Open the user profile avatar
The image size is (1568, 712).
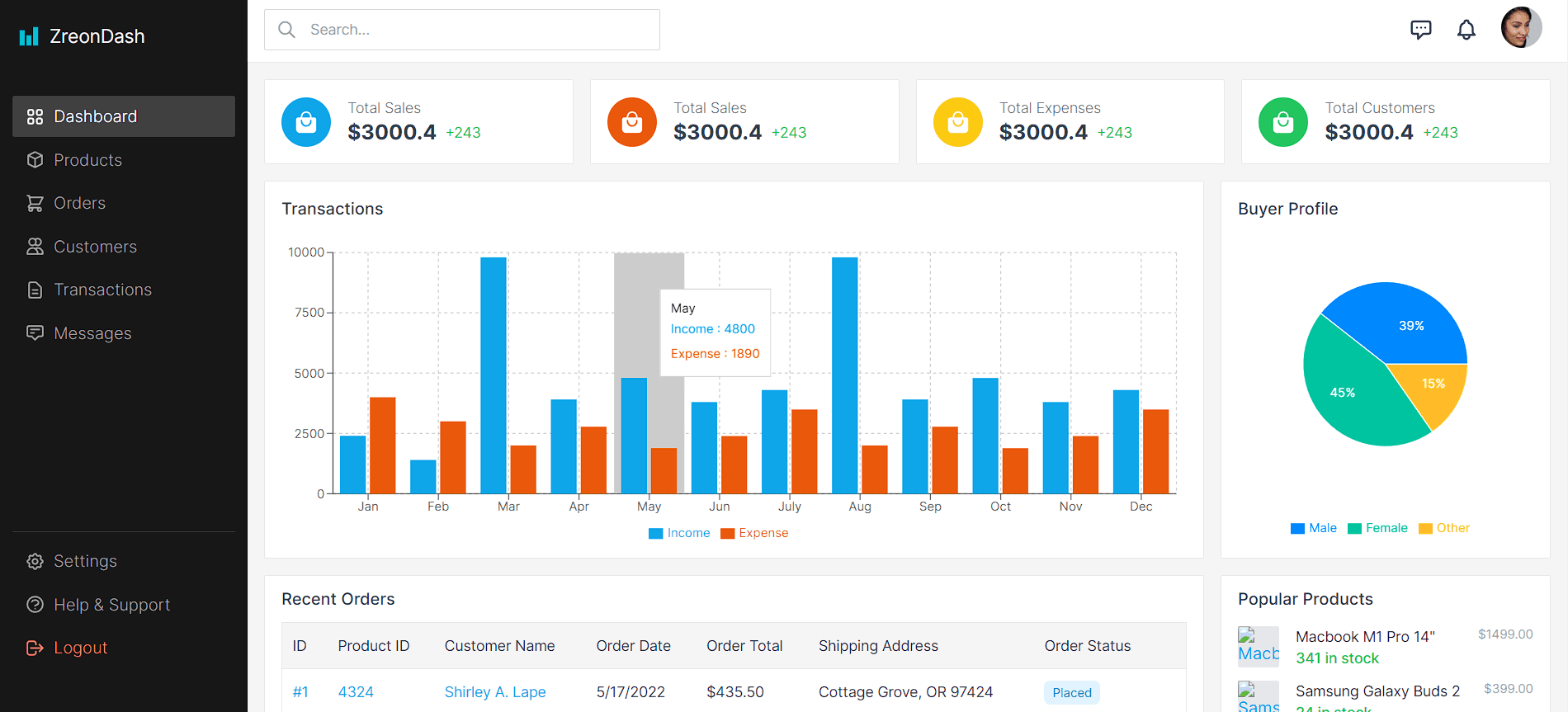click(1521, 28)
